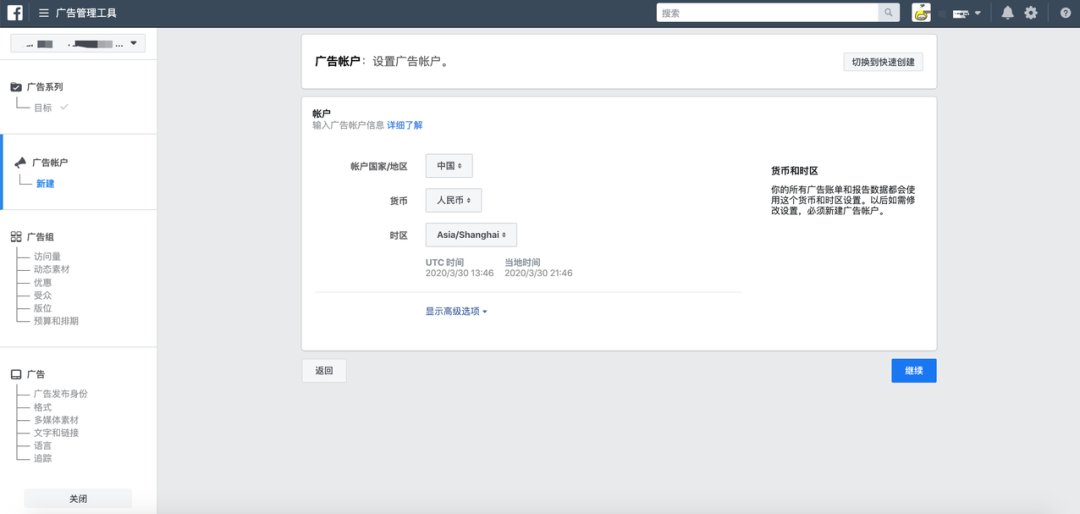Select 追踪 in the sidebar
The height and width of the screenshot is (514, 1080).
43,458
